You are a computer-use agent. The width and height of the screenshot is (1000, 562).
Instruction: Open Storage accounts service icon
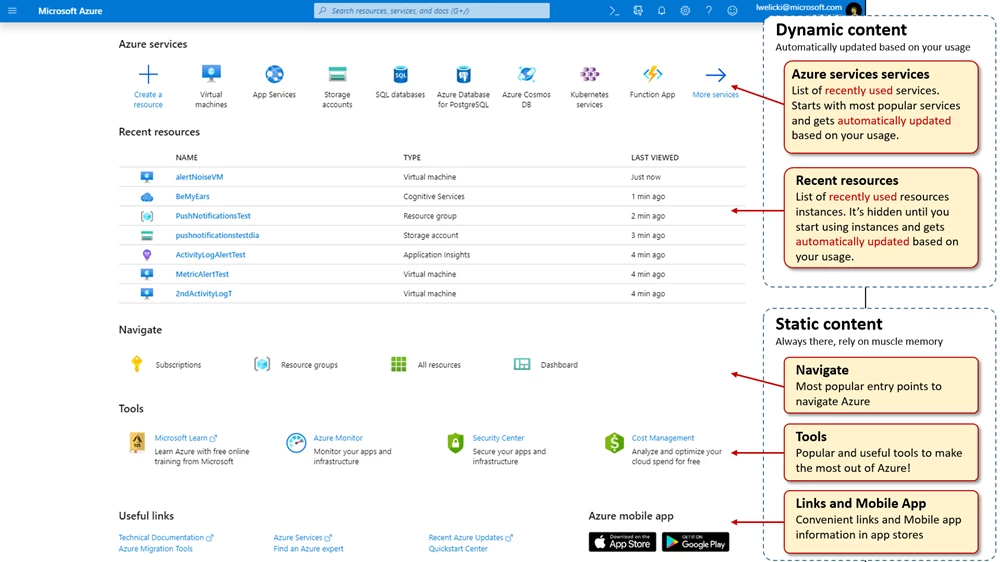tap(337, 74)
